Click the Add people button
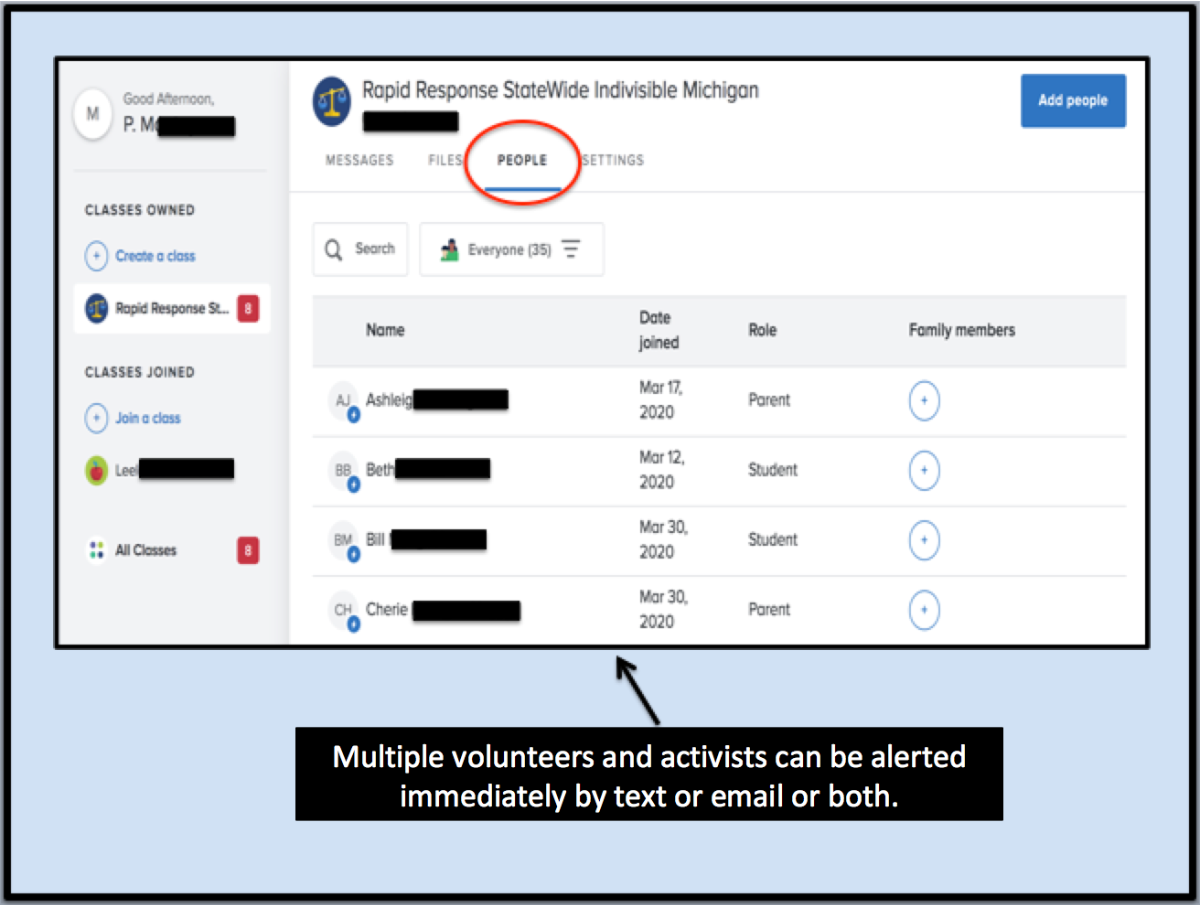The width and height of the screenshot is (1200, 905). coord(1073,101)
